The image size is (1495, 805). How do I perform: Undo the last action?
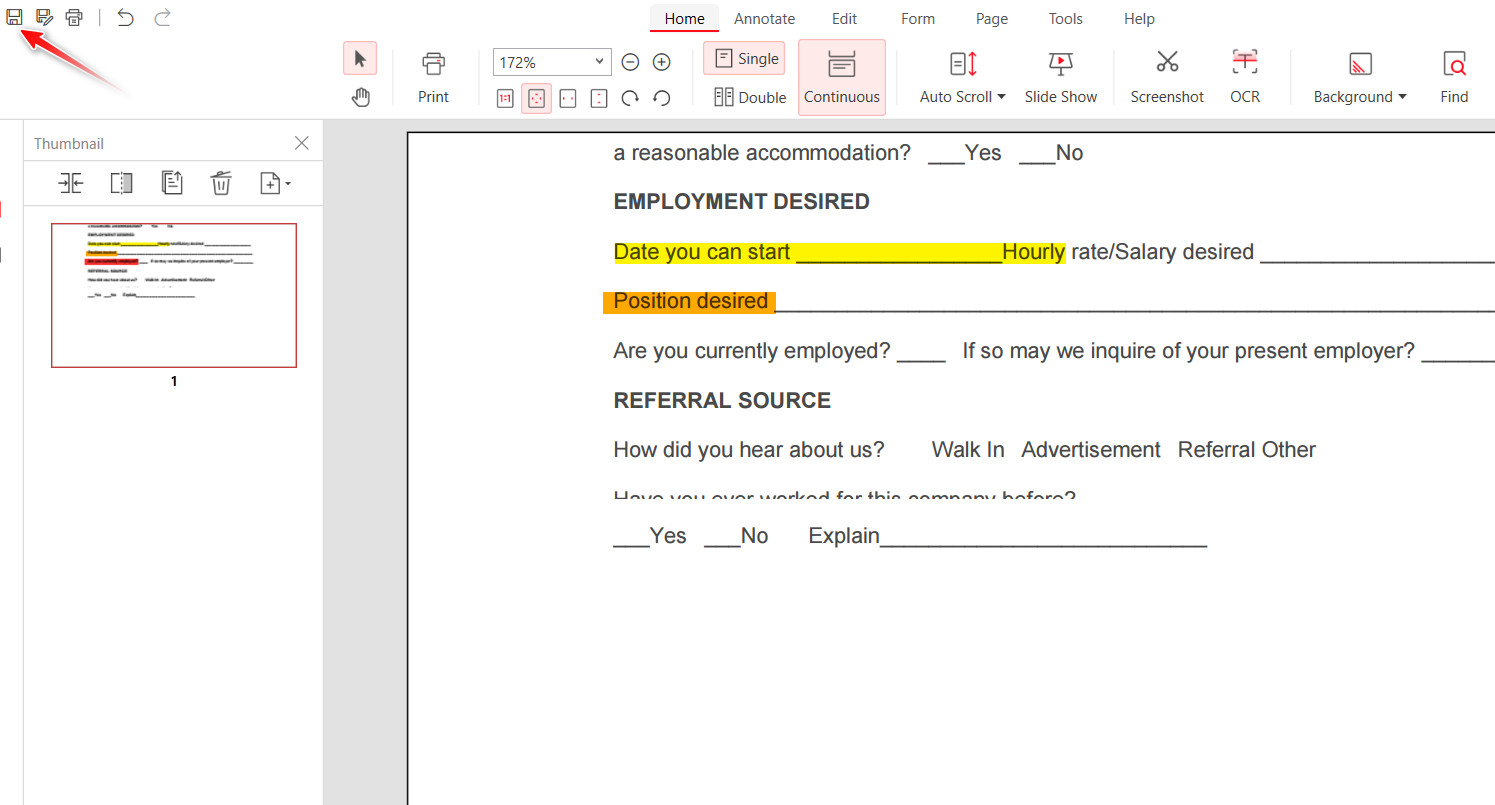[x=125, y=17]
